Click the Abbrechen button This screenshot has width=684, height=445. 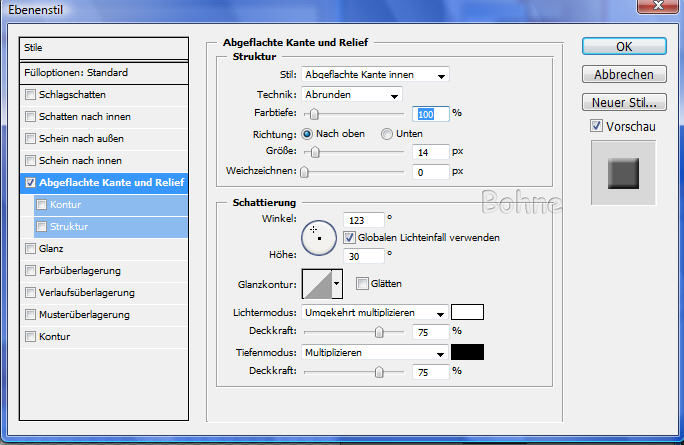(624, 74)
